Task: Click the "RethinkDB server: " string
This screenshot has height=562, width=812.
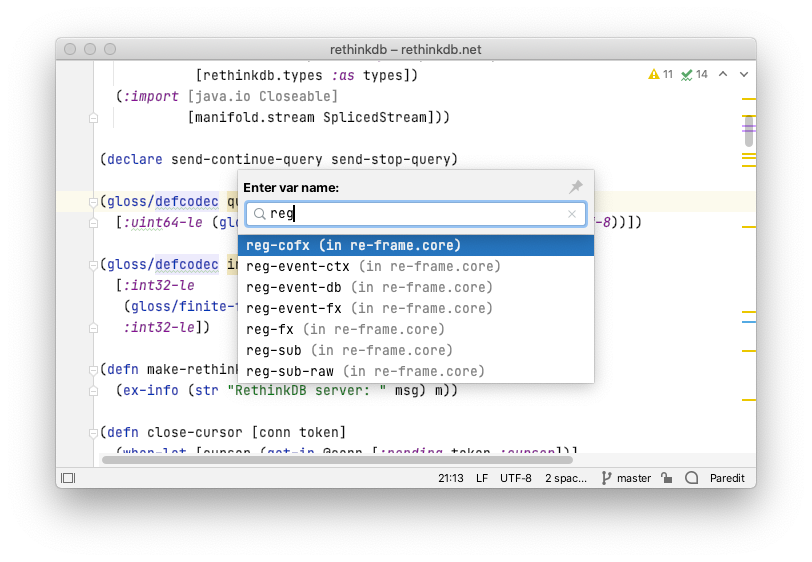Action: coord(307,390)
